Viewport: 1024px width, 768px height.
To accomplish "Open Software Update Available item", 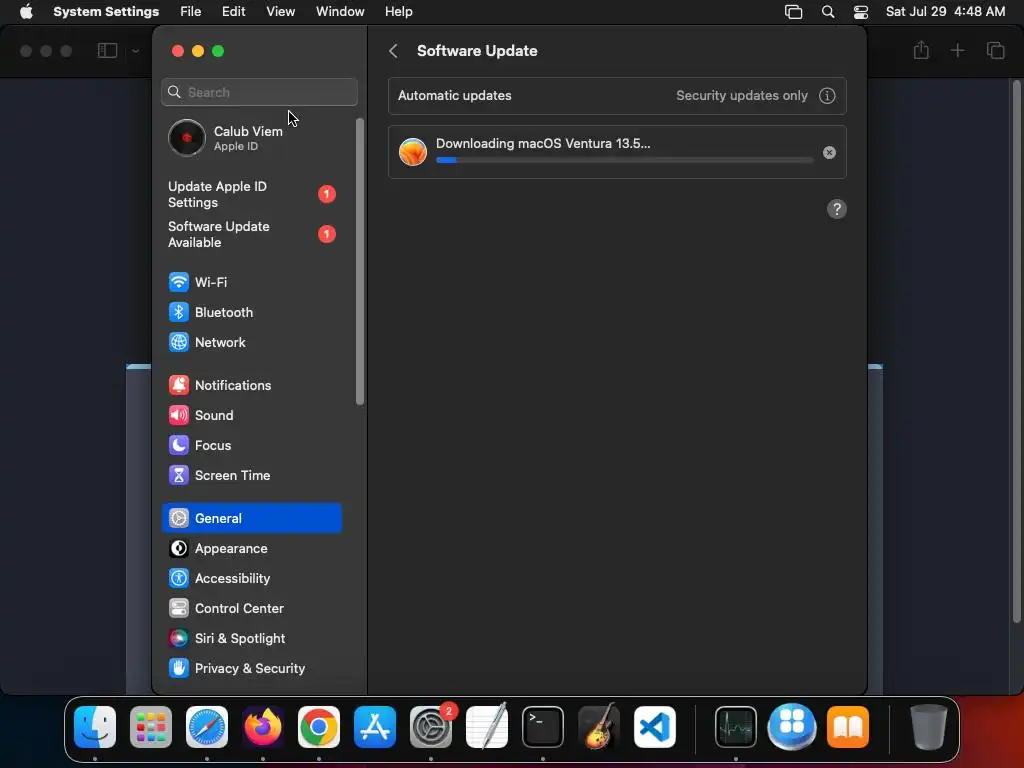I will (251, 234).
